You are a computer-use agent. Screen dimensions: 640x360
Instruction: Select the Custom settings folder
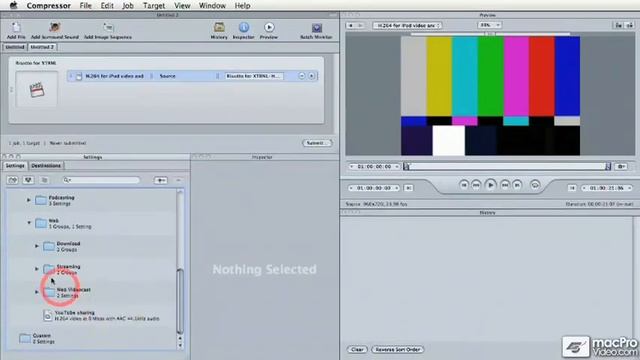(91, 338)
